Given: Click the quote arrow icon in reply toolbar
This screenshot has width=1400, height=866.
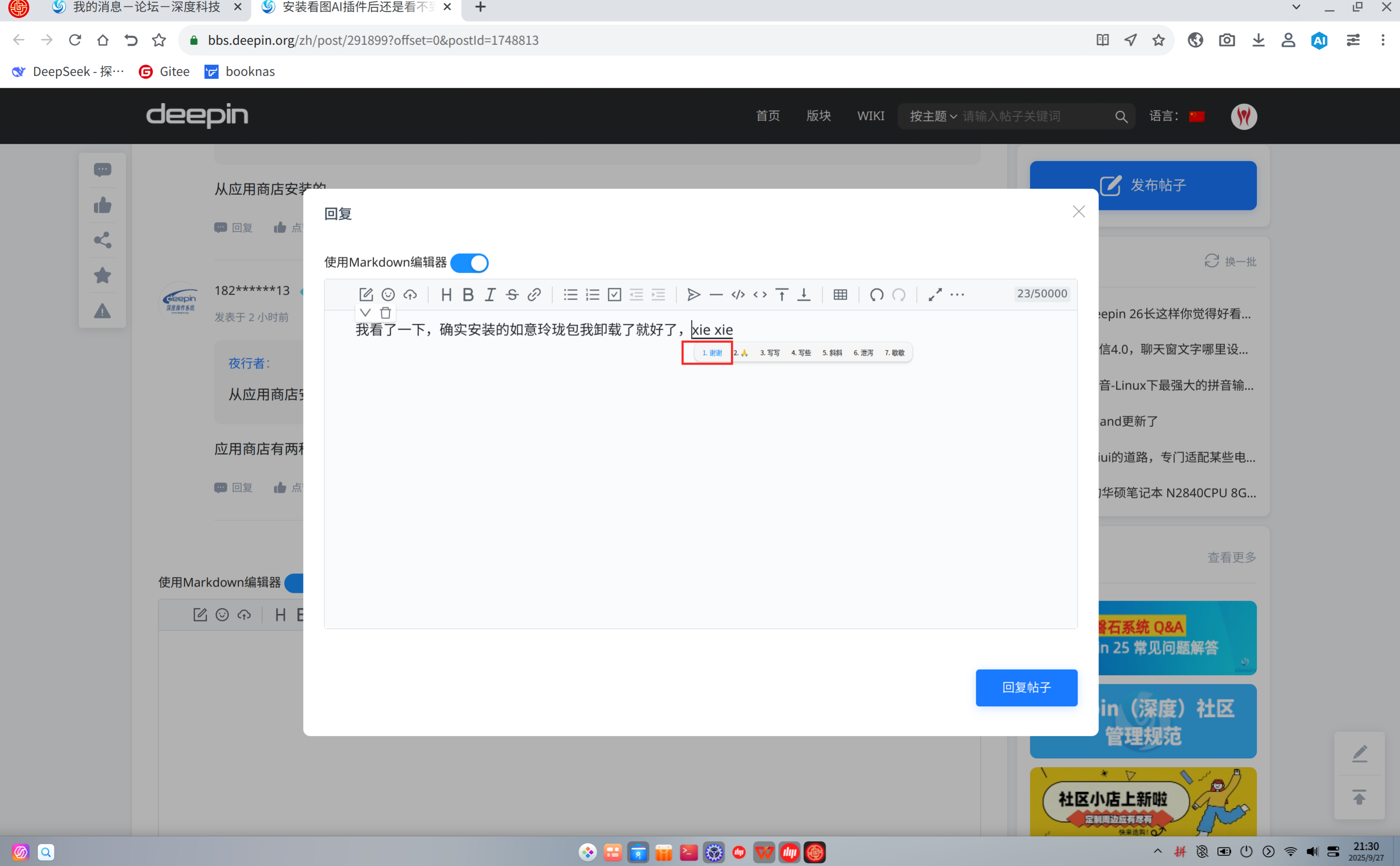Looking at the screenshot, I should click(x=694, y=295).
